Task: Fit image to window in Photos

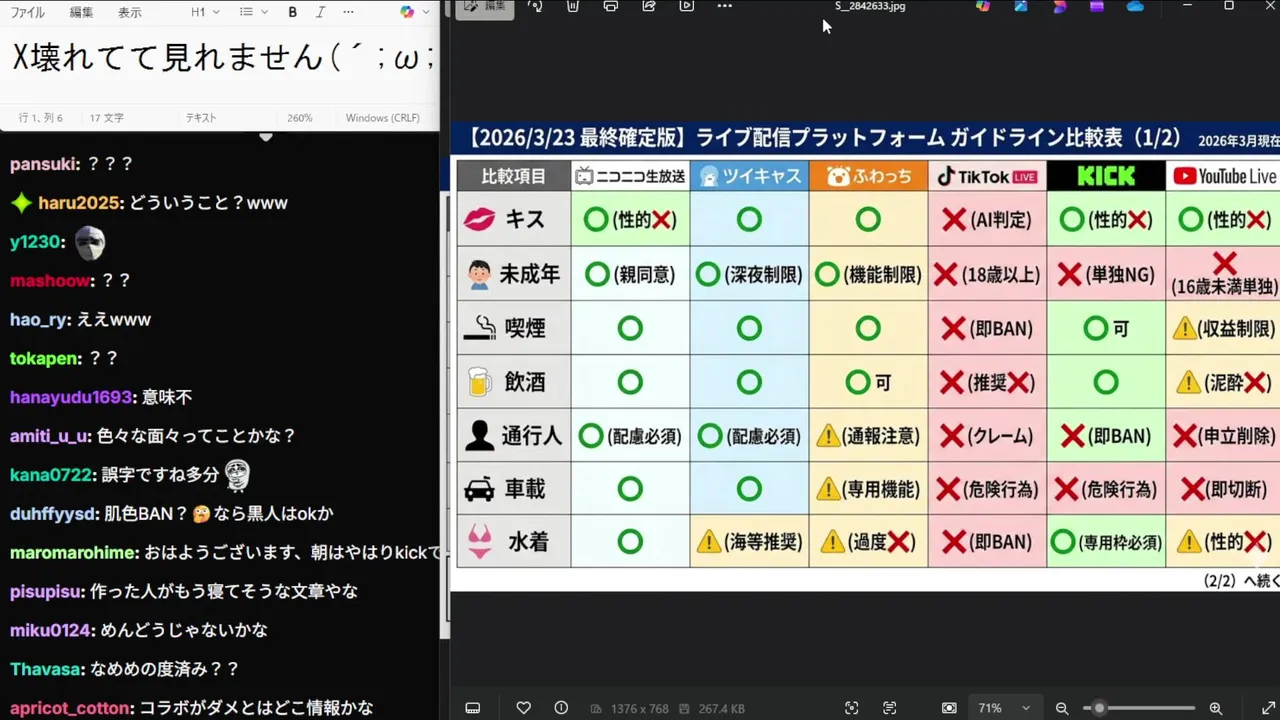Action: [949, 708]
